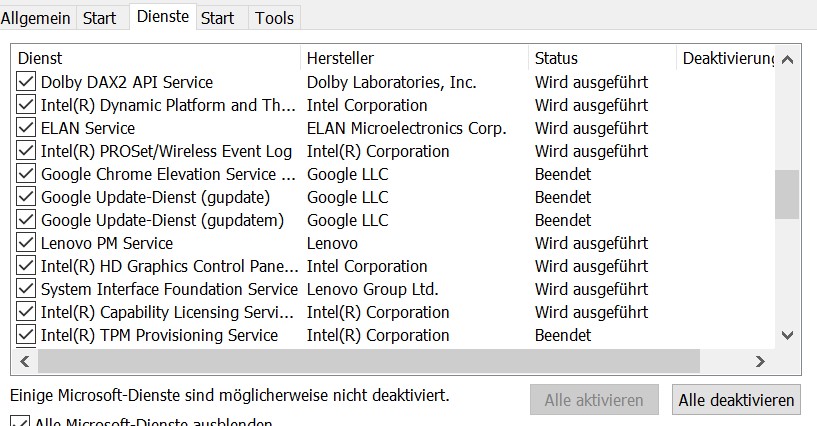Toggle Intel(R) Capability Licensing Service checkbox
The height and width of the screenshot is (426, 817).
point(26,311)
